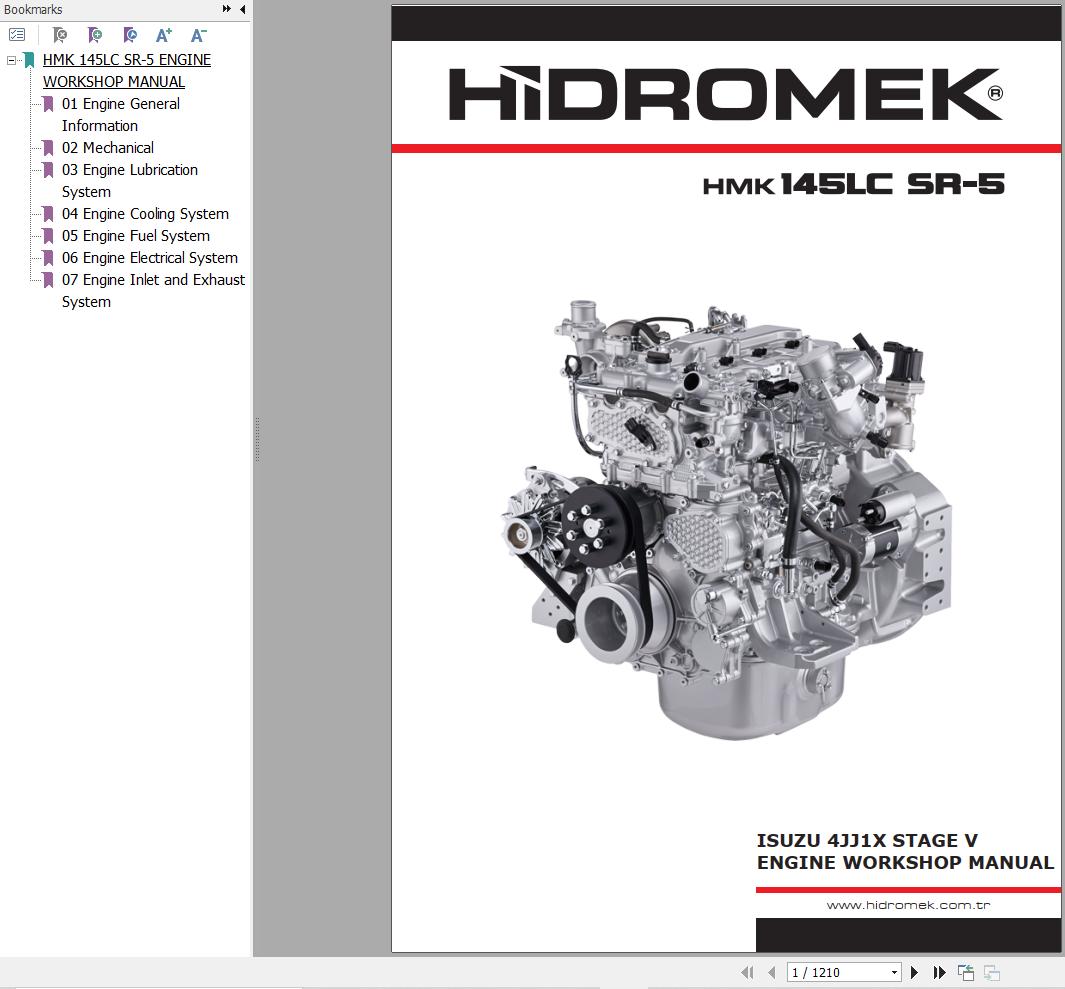Click the add new bookmark icon

(x=95, y=35)
